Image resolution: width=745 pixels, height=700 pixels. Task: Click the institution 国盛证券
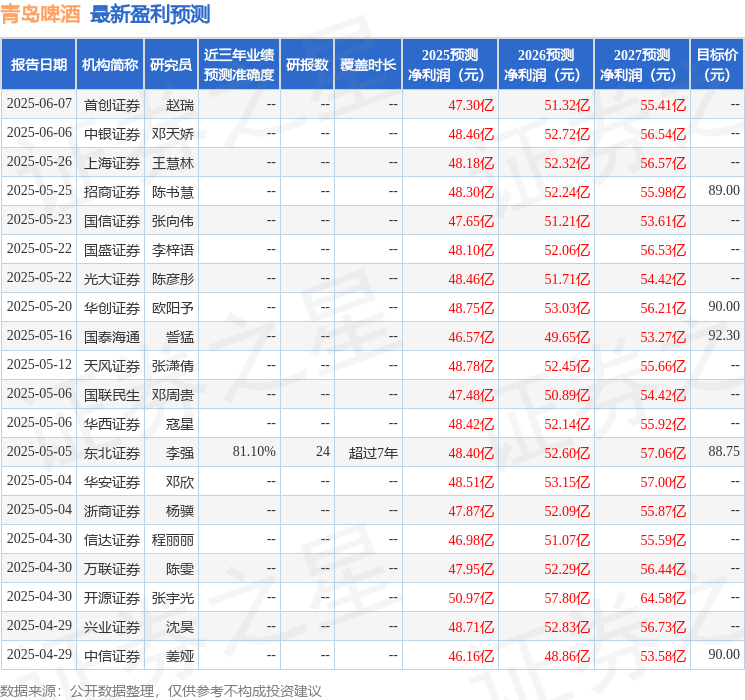point(112,249)
